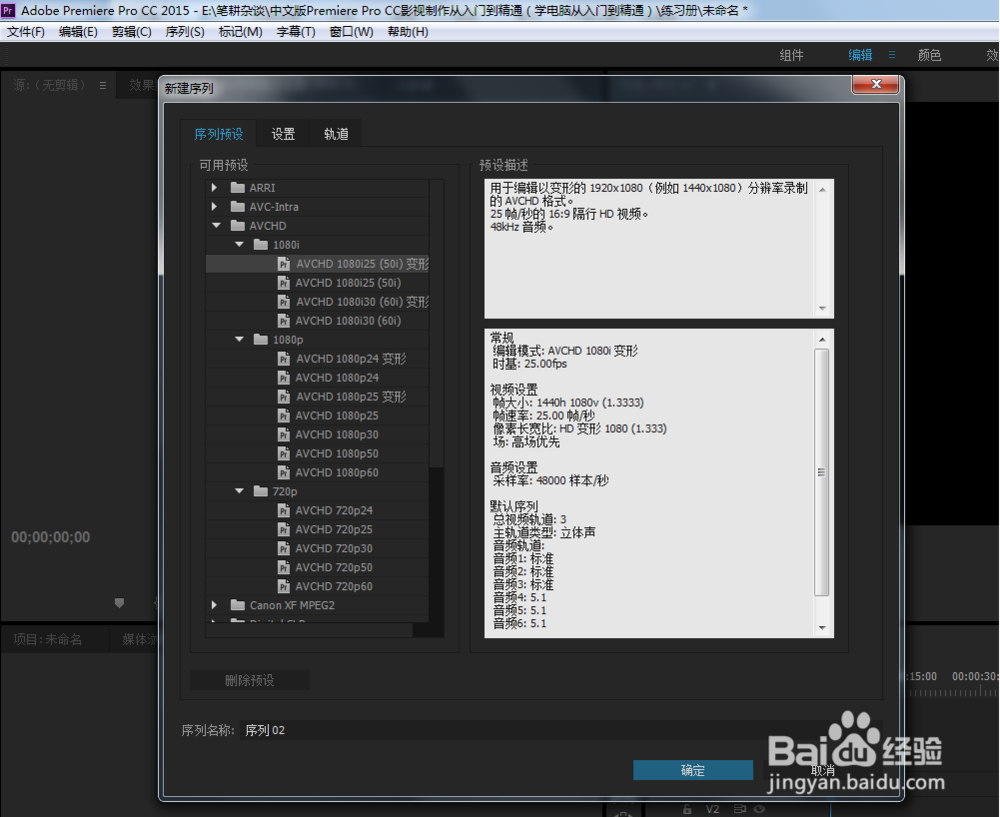Viewport: 1000px width, 817px height.
Task: Select AVCHD 1080p24 preset
Action: [317, 378]
